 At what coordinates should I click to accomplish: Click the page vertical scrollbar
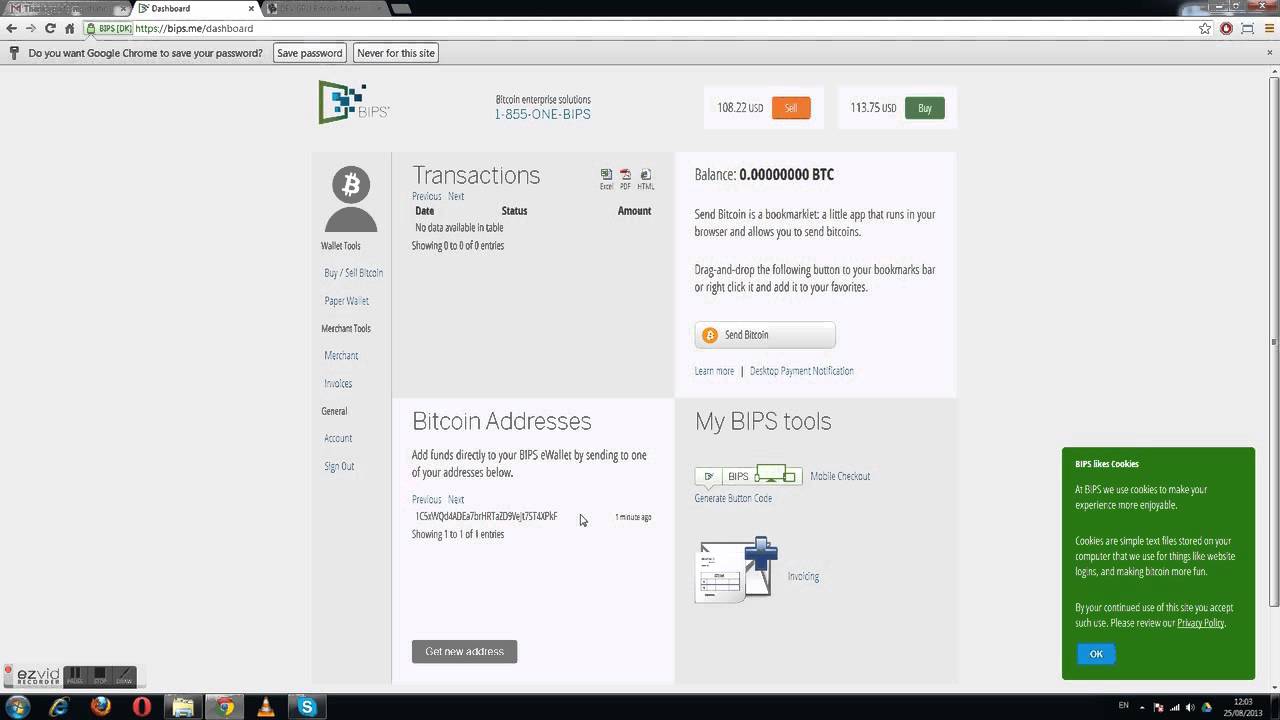(1273, 340)
